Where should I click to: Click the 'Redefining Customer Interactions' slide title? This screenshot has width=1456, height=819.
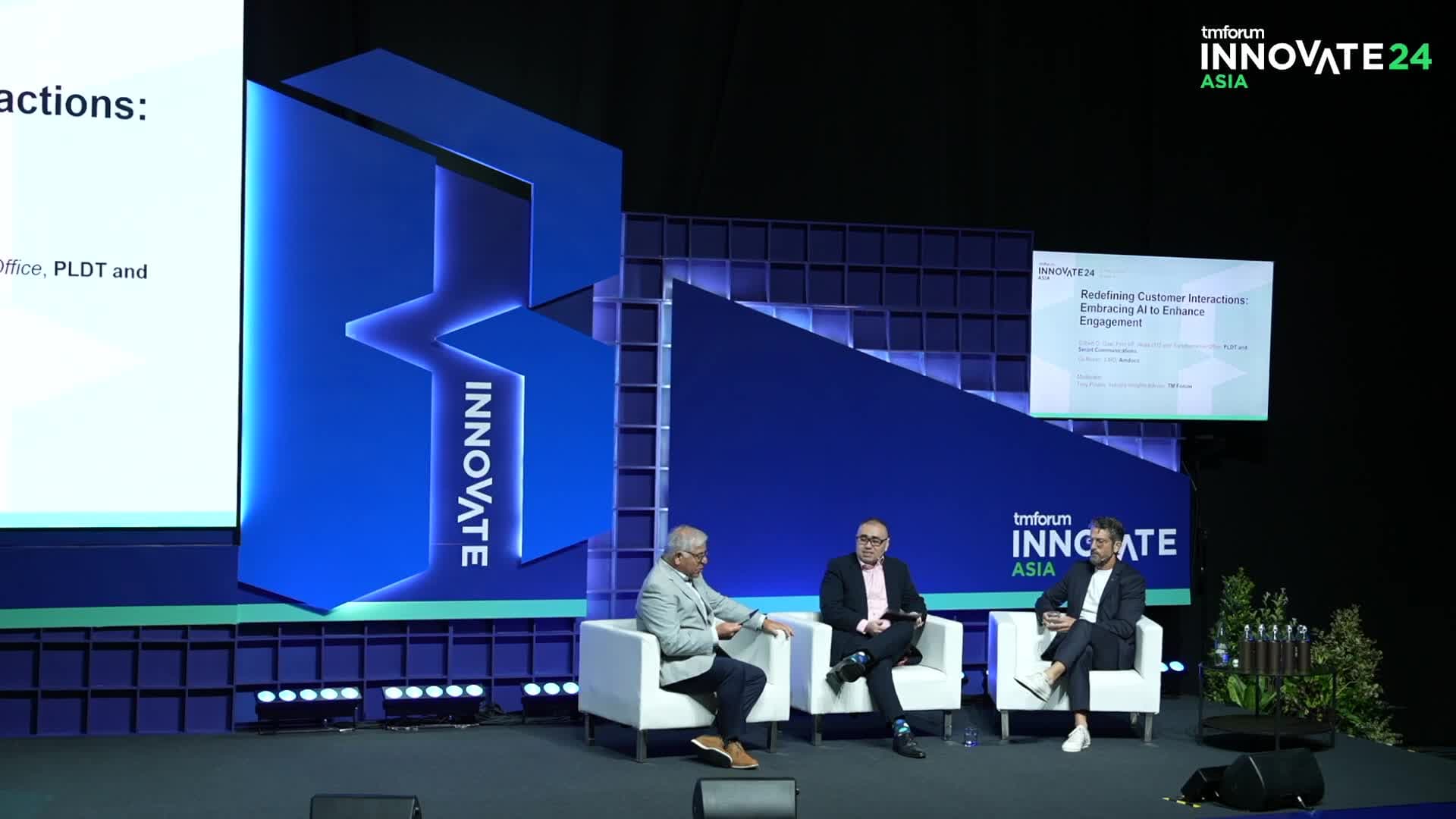(1163, 299)
